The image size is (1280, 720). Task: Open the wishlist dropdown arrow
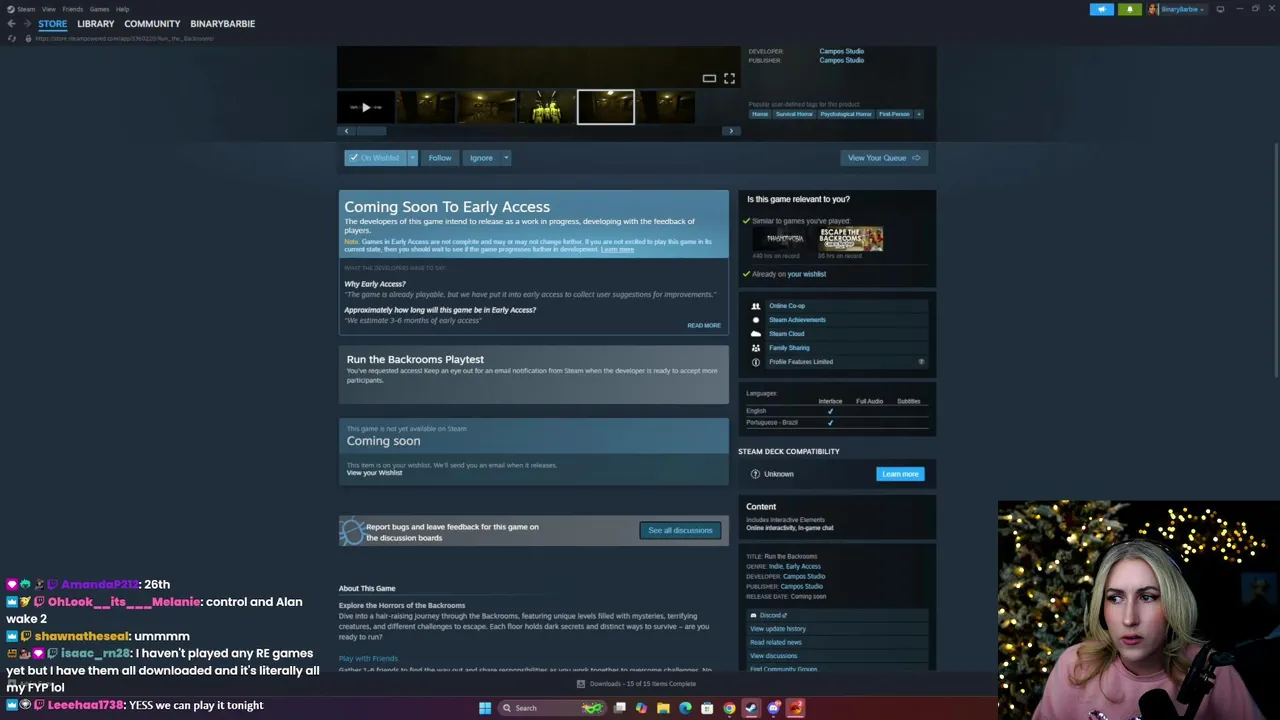(412, 158)
